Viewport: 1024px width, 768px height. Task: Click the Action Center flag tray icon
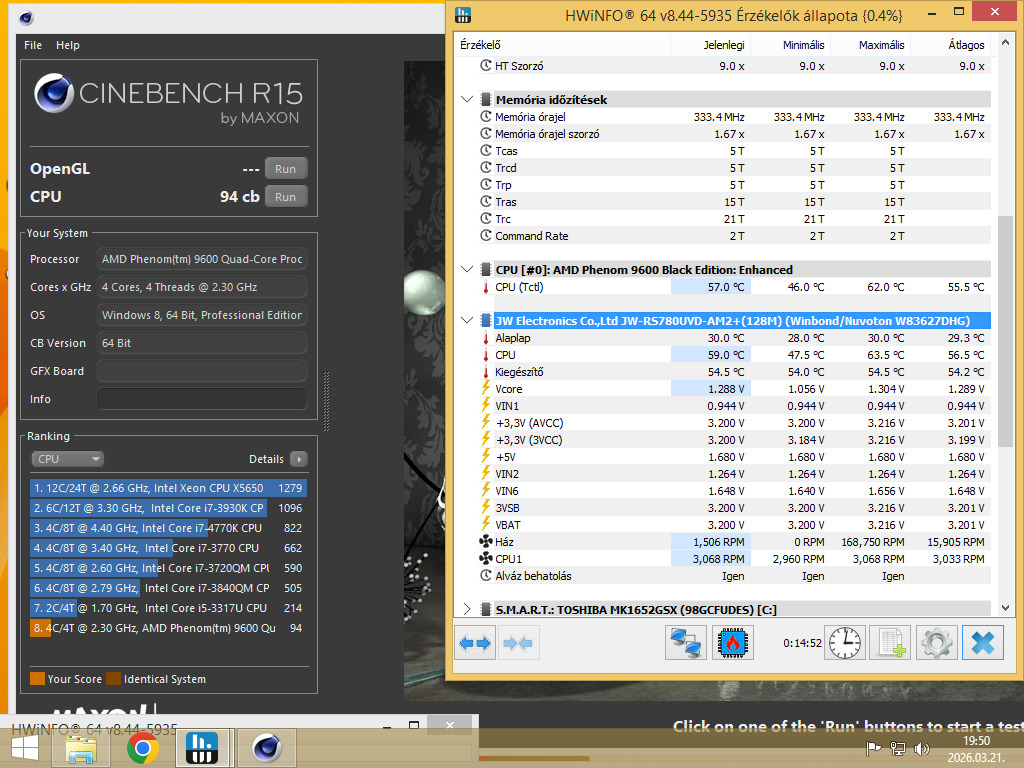873,748
